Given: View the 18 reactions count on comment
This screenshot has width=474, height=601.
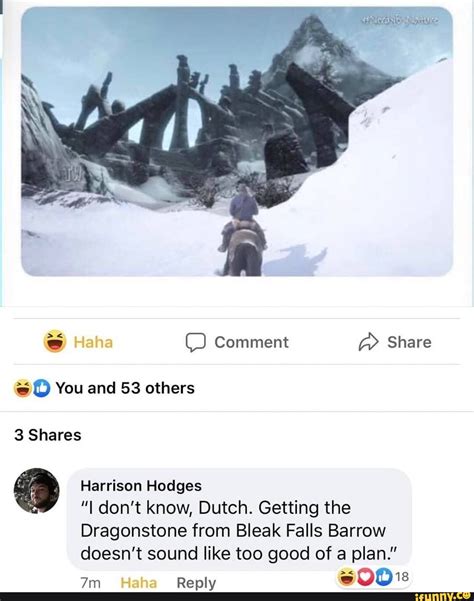Looking at the screenshot, I should [x=402, y=576].
